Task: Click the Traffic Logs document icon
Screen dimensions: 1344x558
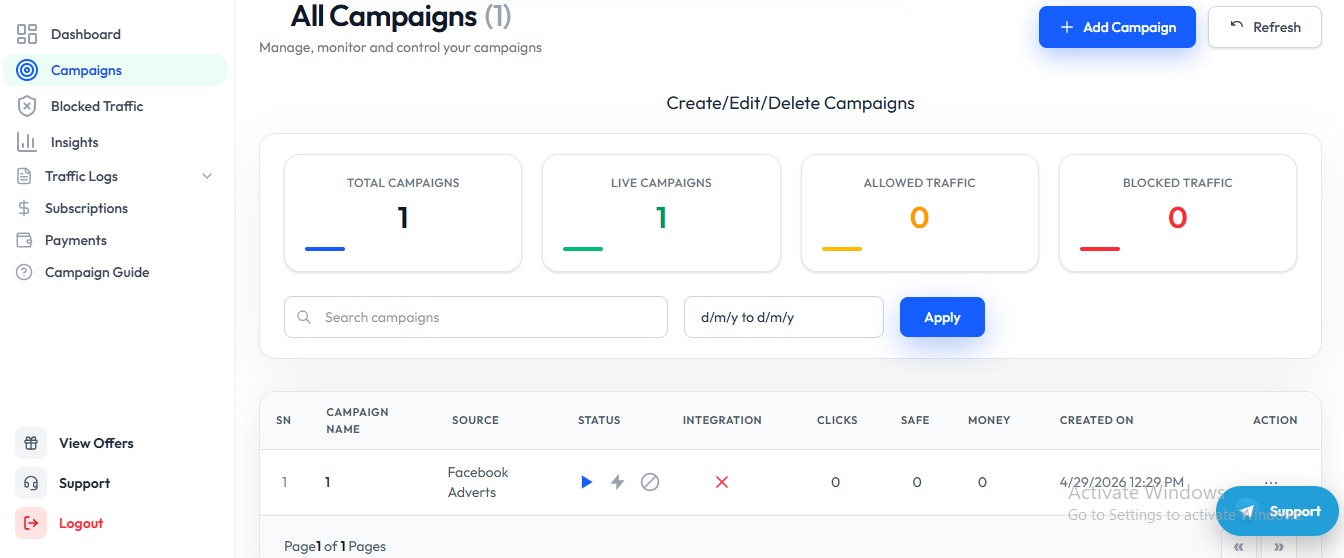Action: pyautogui.click(x=24, y=176)
